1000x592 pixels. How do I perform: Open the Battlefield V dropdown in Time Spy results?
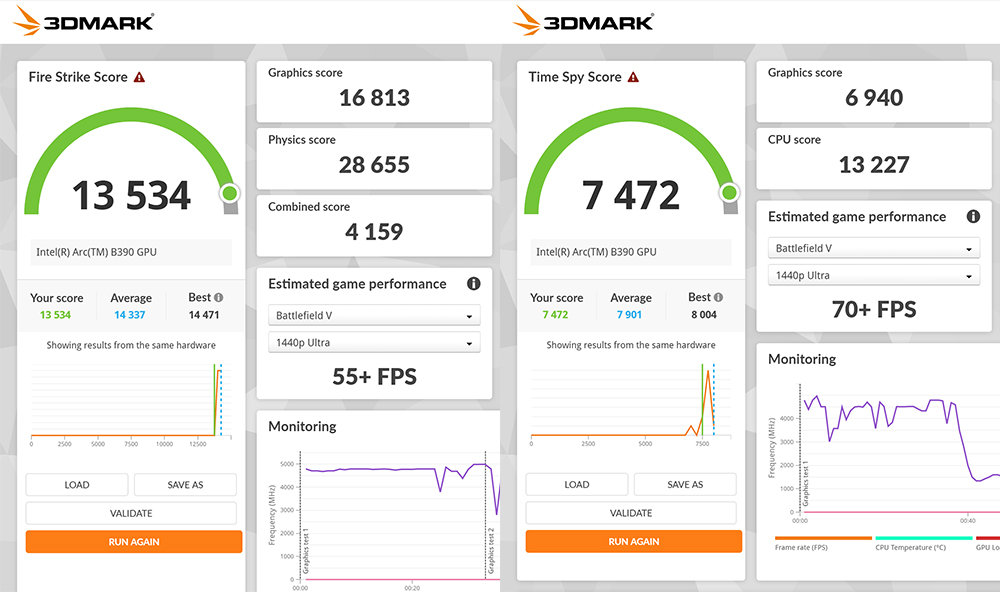[x=873, y=249]
